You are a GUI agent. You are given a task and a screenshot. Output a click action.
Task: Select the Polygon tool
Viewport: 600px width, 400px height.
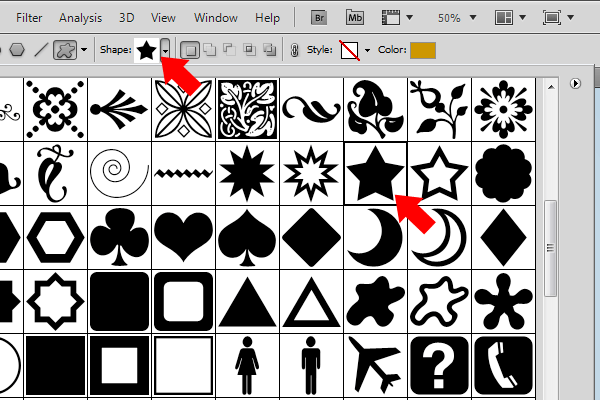[x=17, y=50]
